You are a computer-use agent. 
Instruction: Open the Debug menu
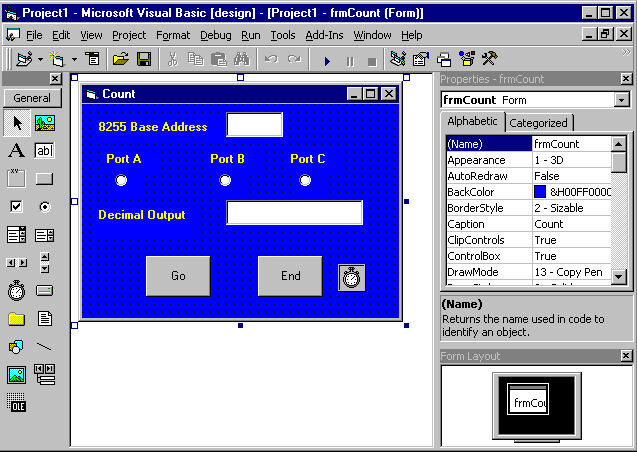click(215, 35)
